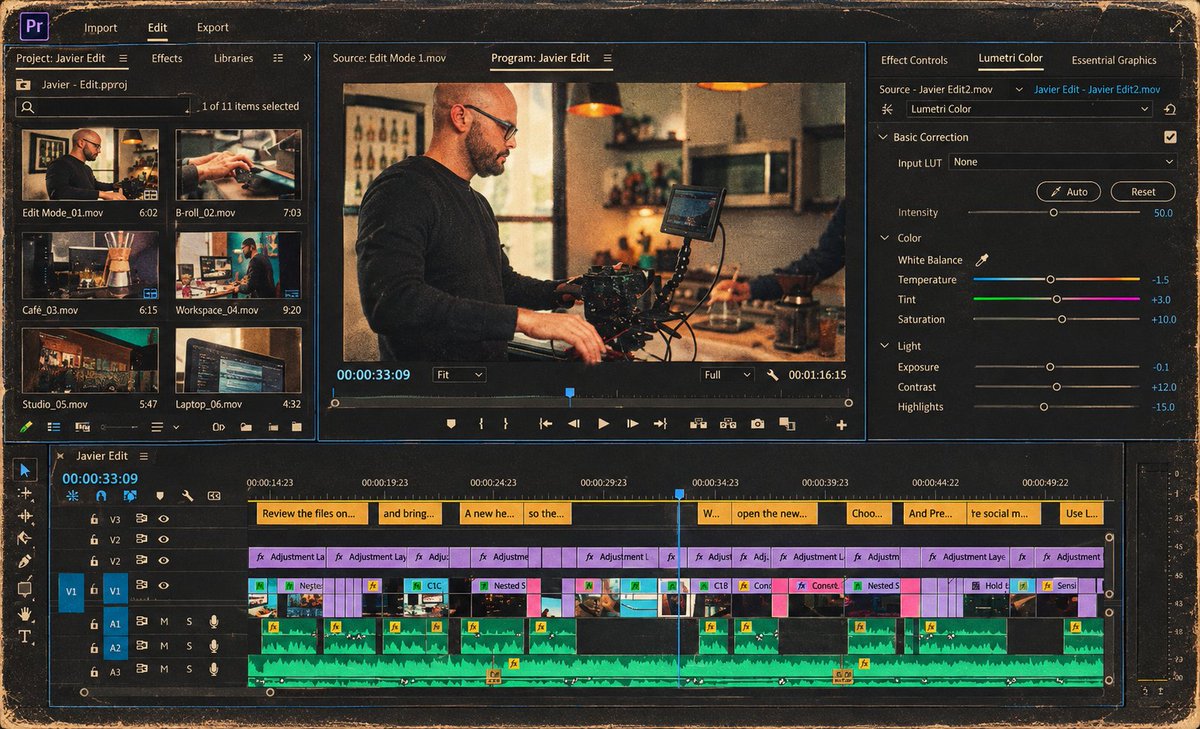Viewport: 1200px width, 729px height.
Task: Select the Razor tool
Action: pos(26,539)
